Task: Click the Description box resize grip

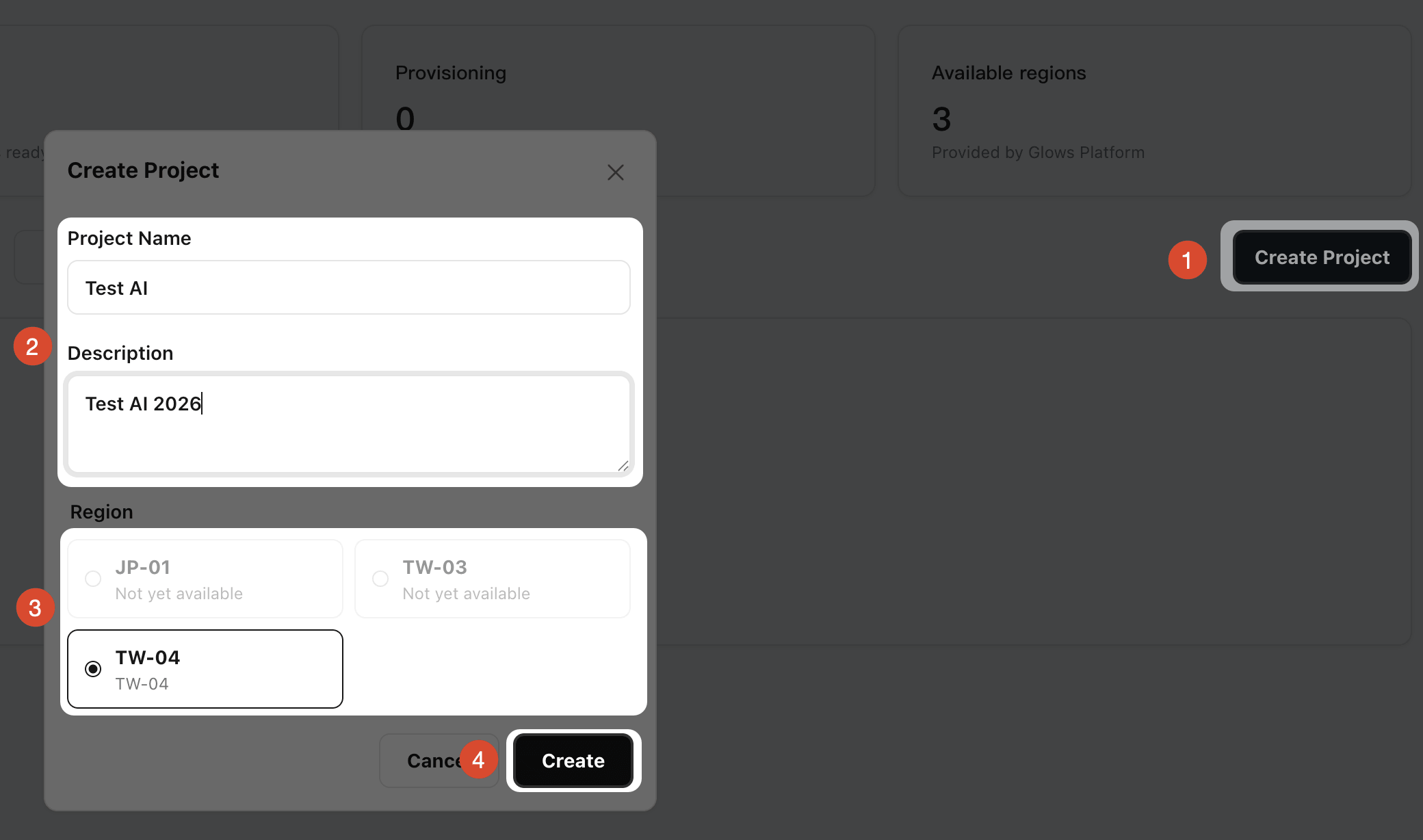Action: pos(623,466)
